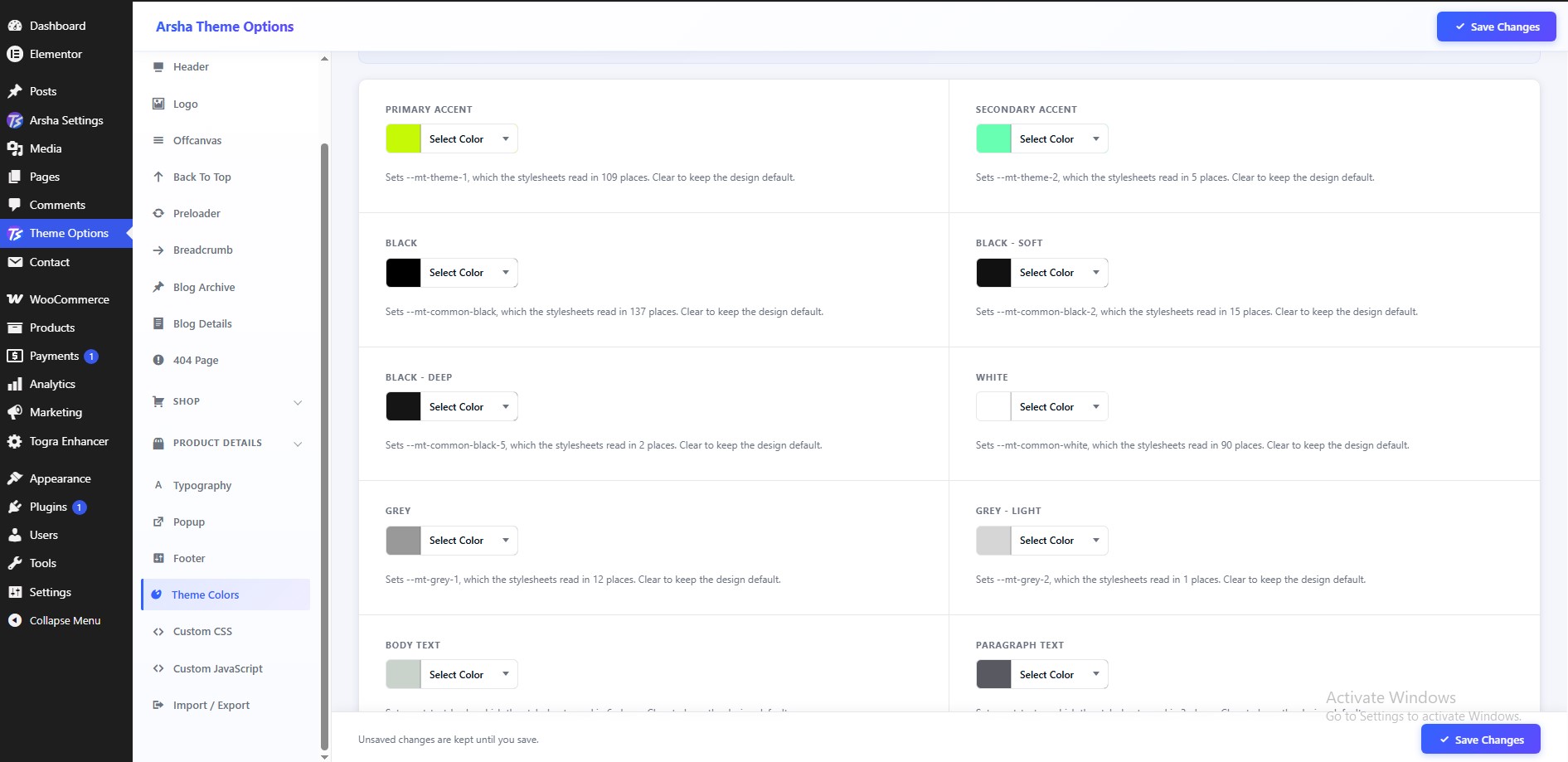The width and height of the screenshot is (1568, 762).
Task: Open the Secondary Accent Select Color dropdown
Action: pos(1060,138)
